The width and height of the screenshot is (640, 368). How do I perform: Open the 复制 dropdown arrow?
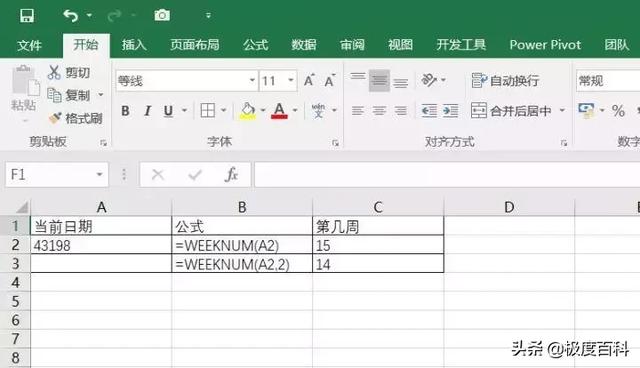pos(100,95)
